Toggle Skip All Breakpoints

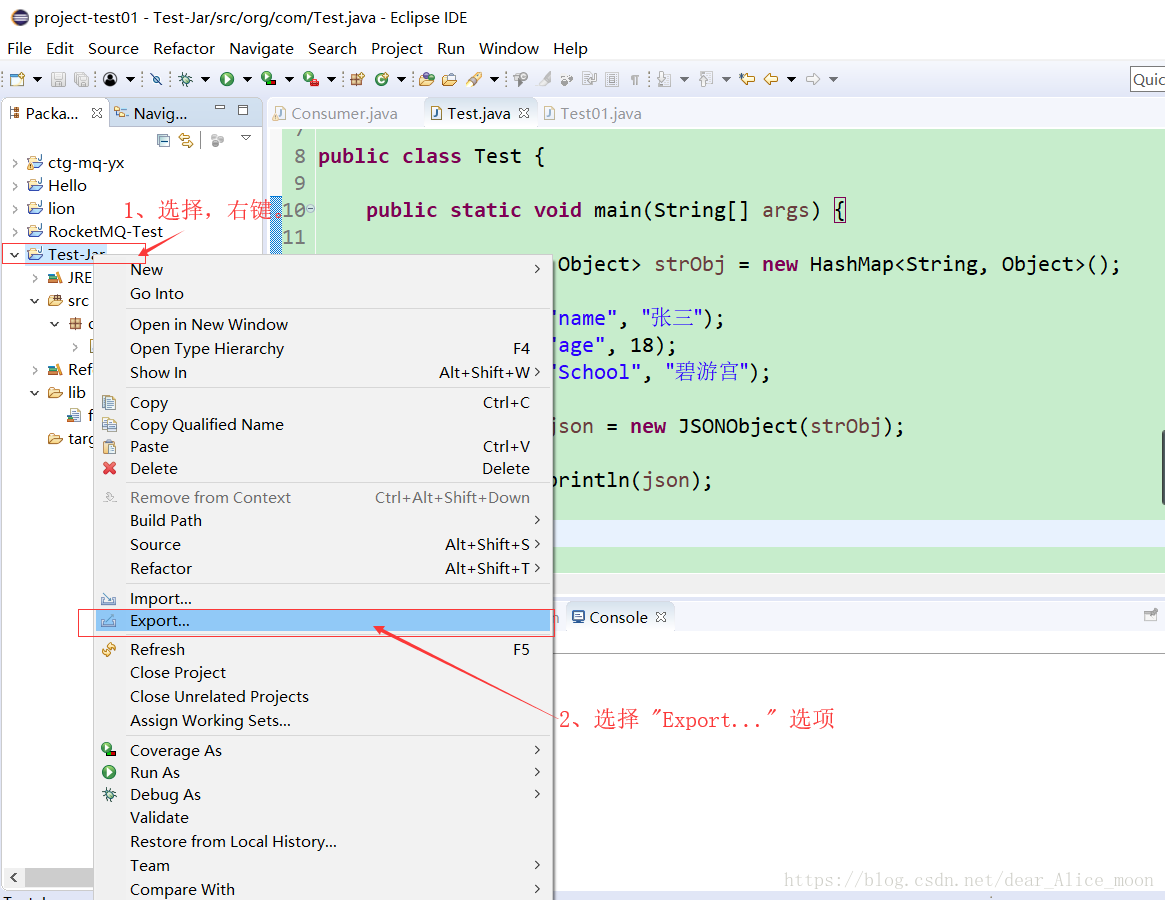(156, 79)
